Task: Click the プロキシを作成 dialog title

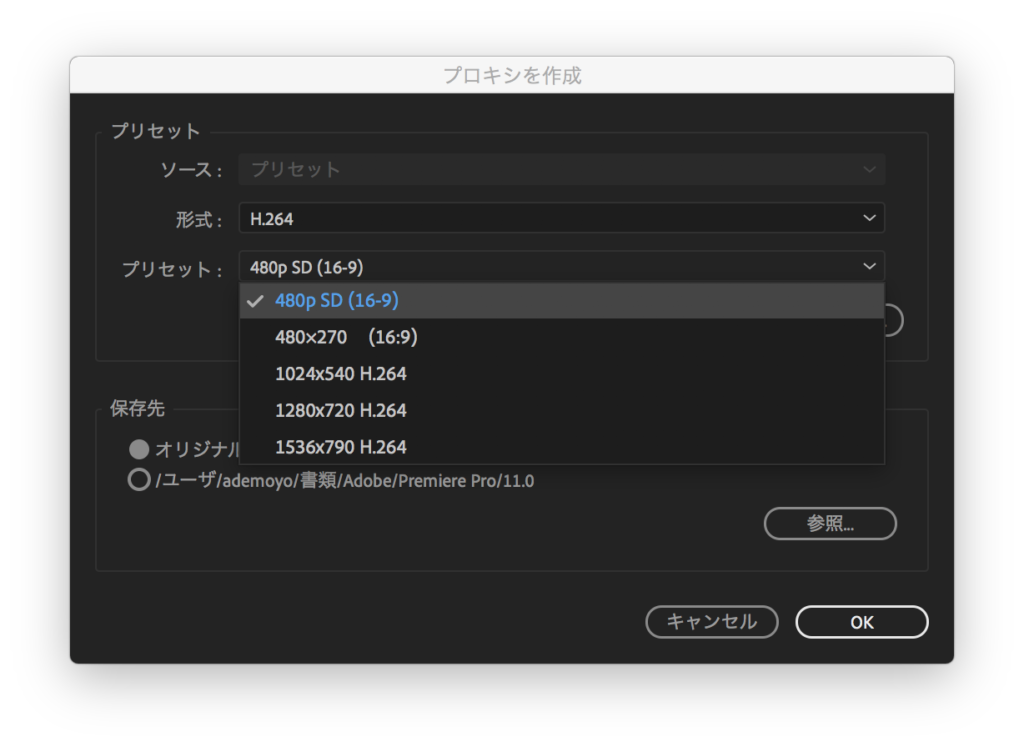Action: [x=512, y=76]
